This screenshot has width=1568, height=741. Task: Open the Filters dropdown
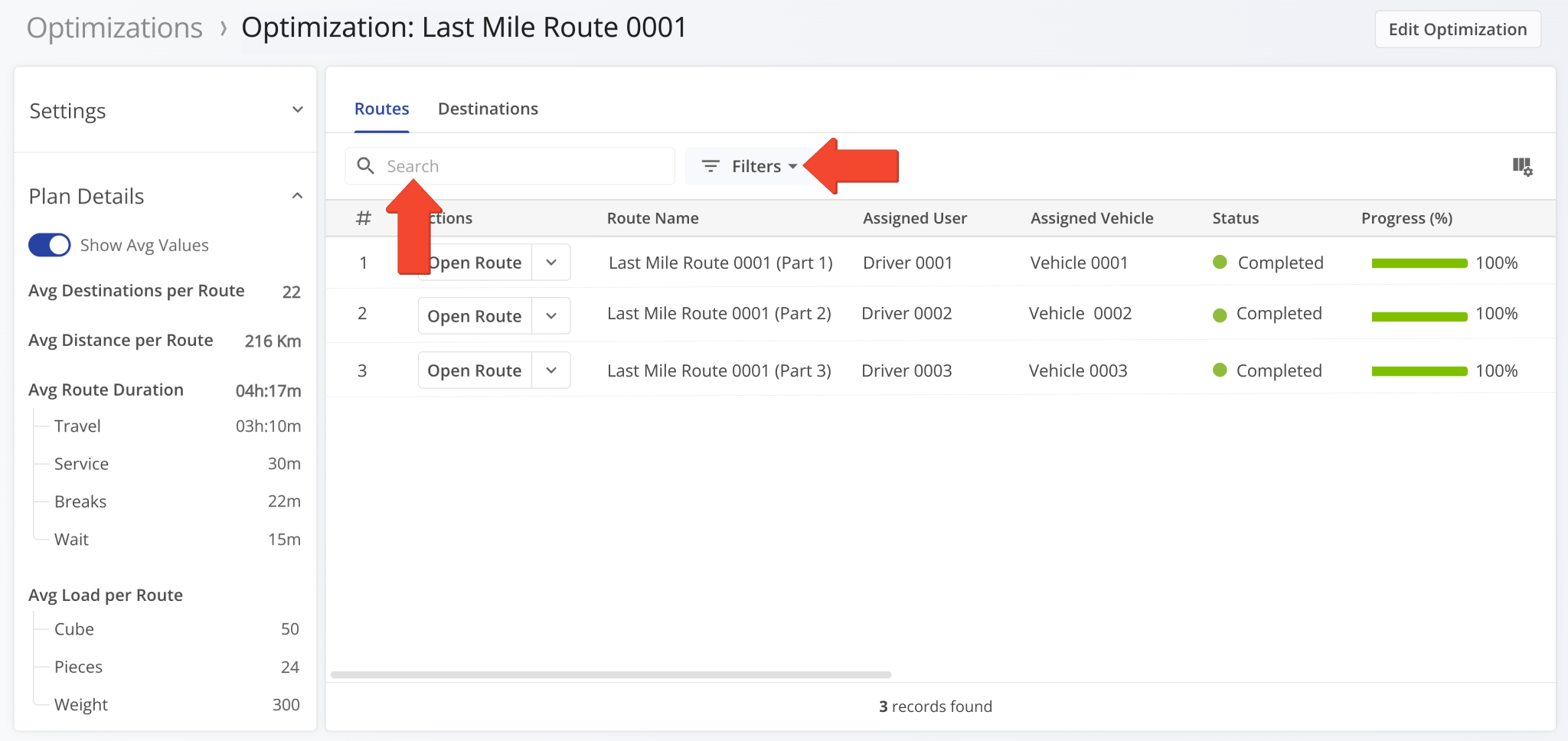click(750, 166)
